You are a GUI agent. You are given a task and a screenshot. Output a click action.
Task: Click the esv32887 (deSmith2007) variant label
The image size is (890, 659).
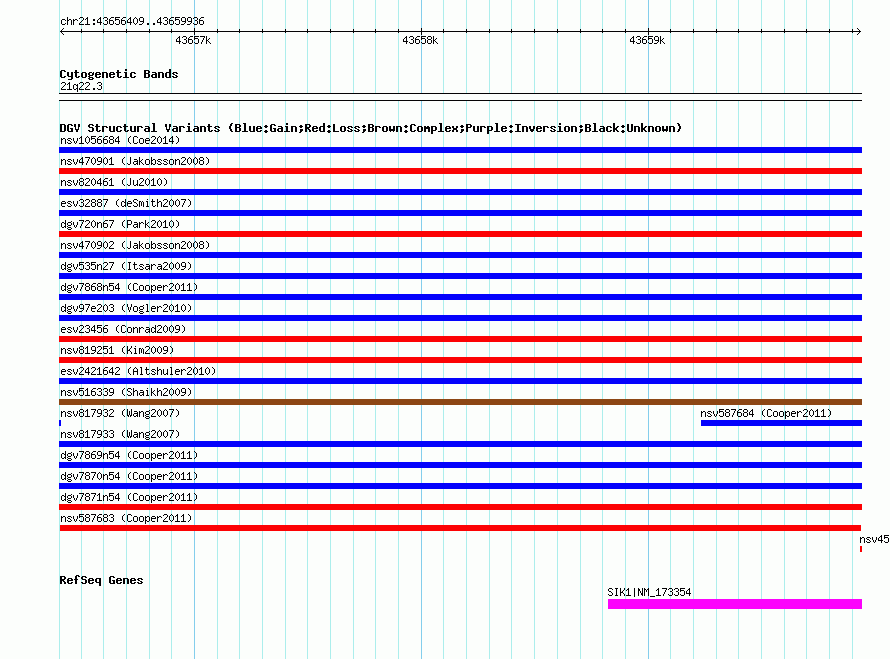tap(126, 203)
